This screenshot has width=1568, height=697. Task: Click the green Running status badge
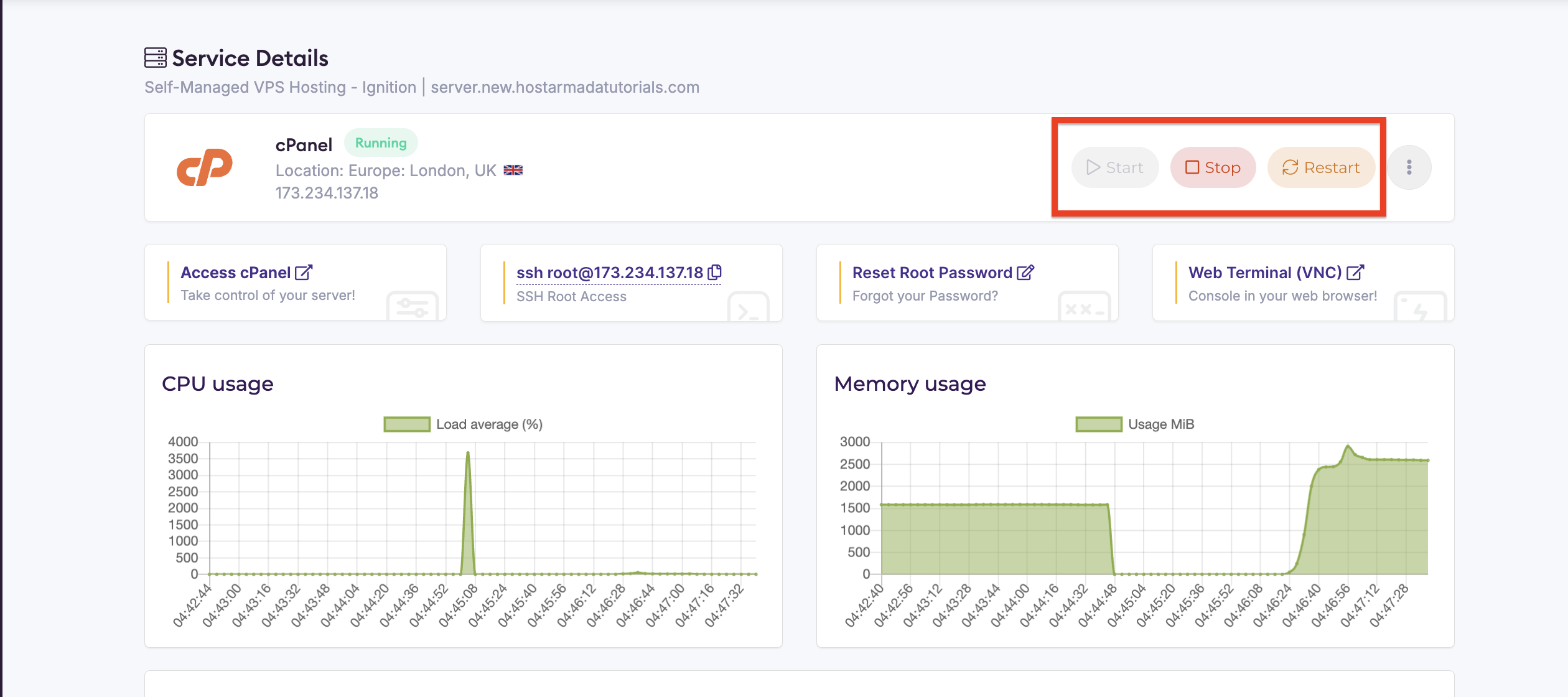(x=381, y=143)
